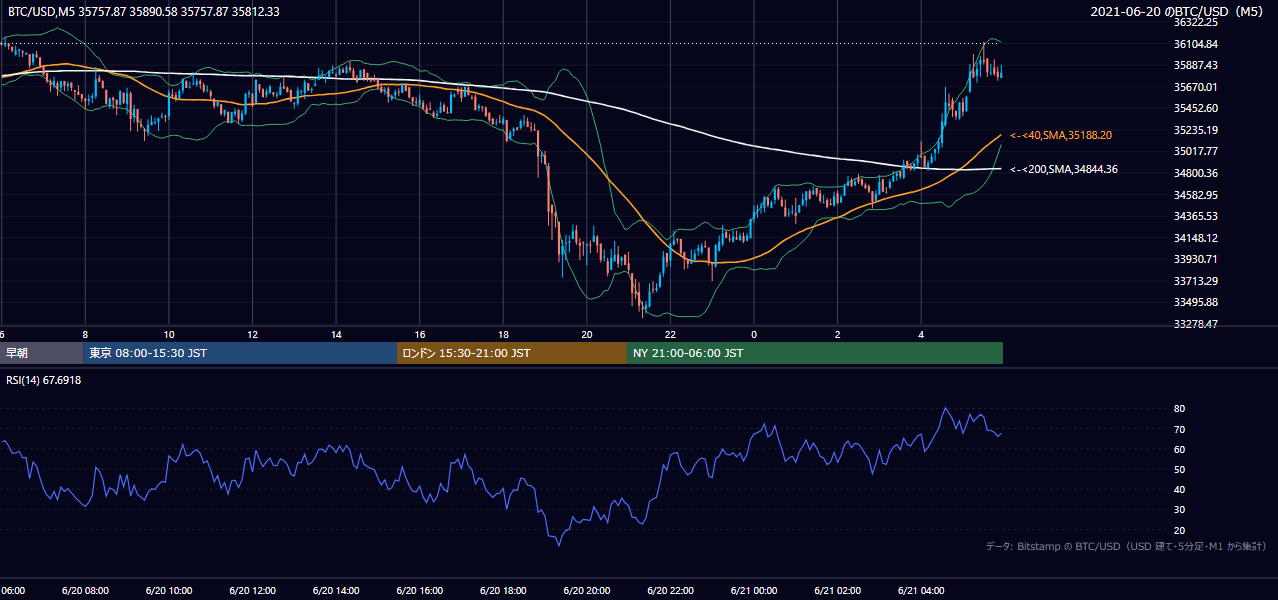
Task: Click the RSI scale value 70
Action: point(1180,429)
